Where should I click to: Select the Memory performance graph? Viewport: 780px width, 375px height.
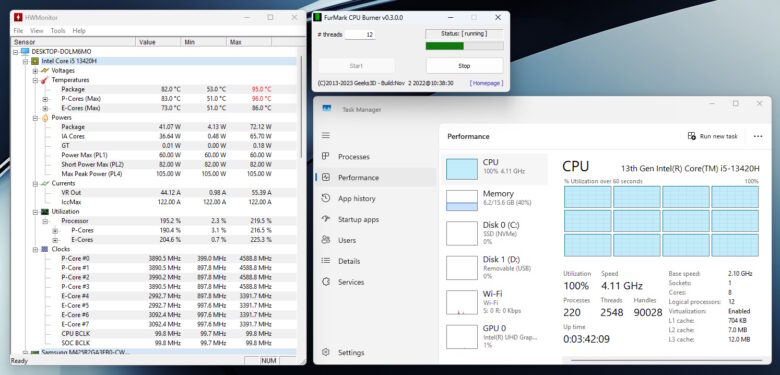click(x=462, y=200)
